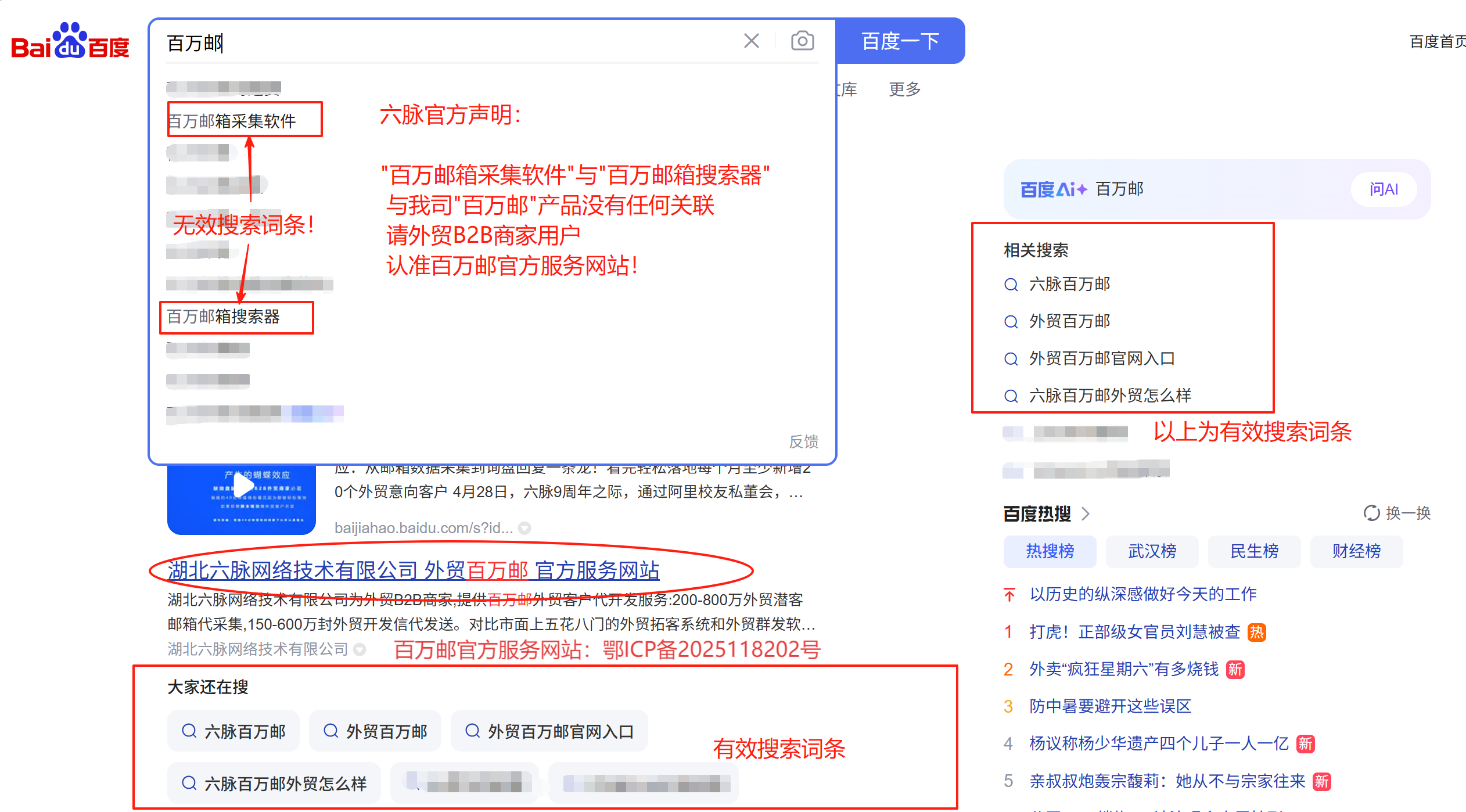Switch to the 武汉榜 tab
Image resolution: width=1466 pixels, height=812 pixels.
tap(1152, 551)
